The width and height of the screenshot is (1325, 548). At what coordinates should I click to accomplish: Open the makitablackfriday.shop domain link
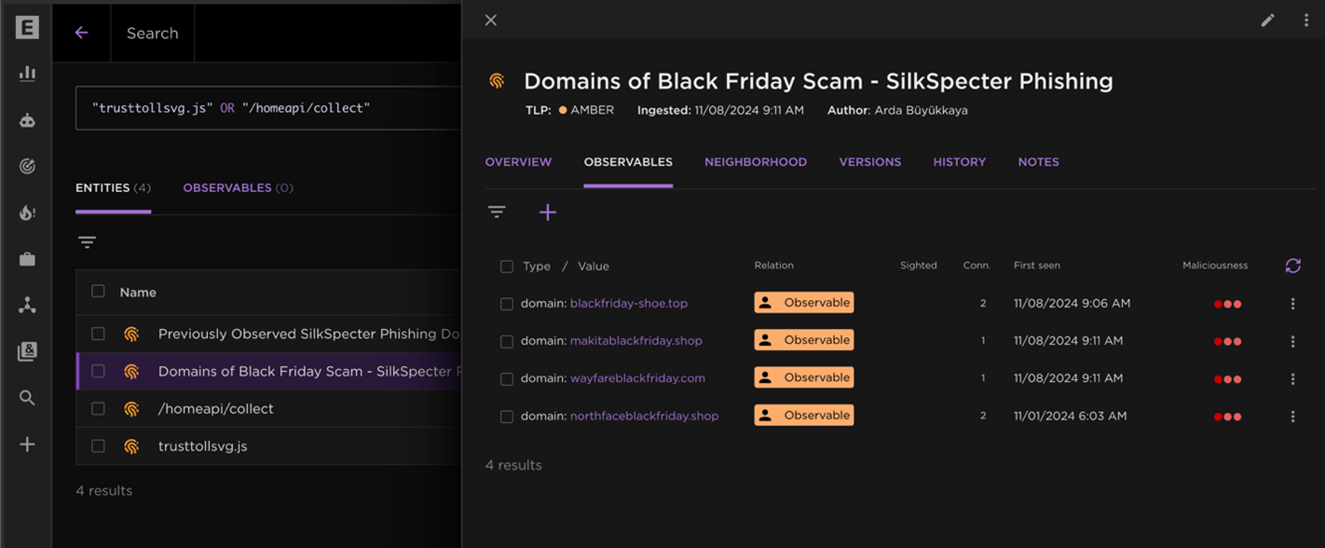click(636, 341)
